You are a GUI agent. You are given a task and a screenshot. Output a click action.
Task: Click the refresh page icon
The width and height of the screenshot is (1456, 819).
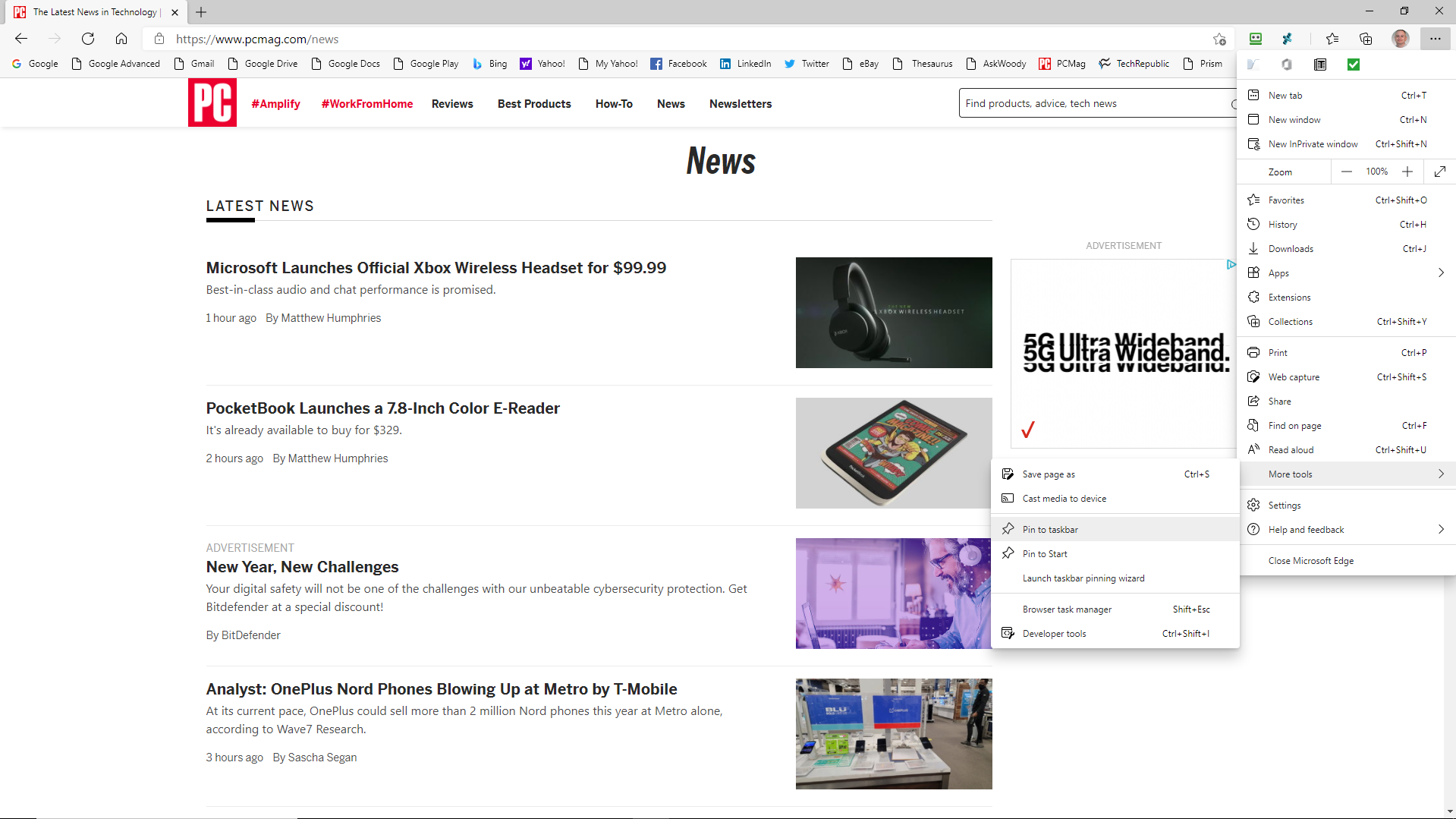[x=88, y=39]
